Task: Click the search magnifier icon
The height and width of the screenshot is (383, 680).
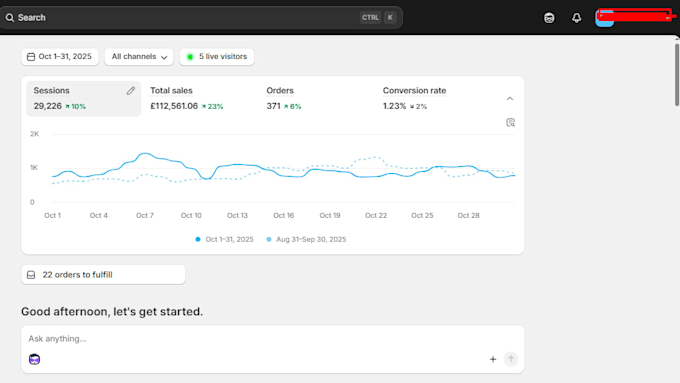Action: (x=10, y=18)
